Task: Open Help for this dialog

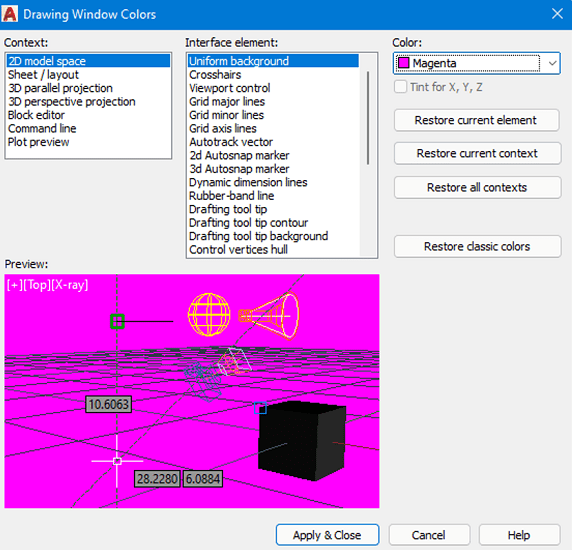Action: [x=519, y=535]
